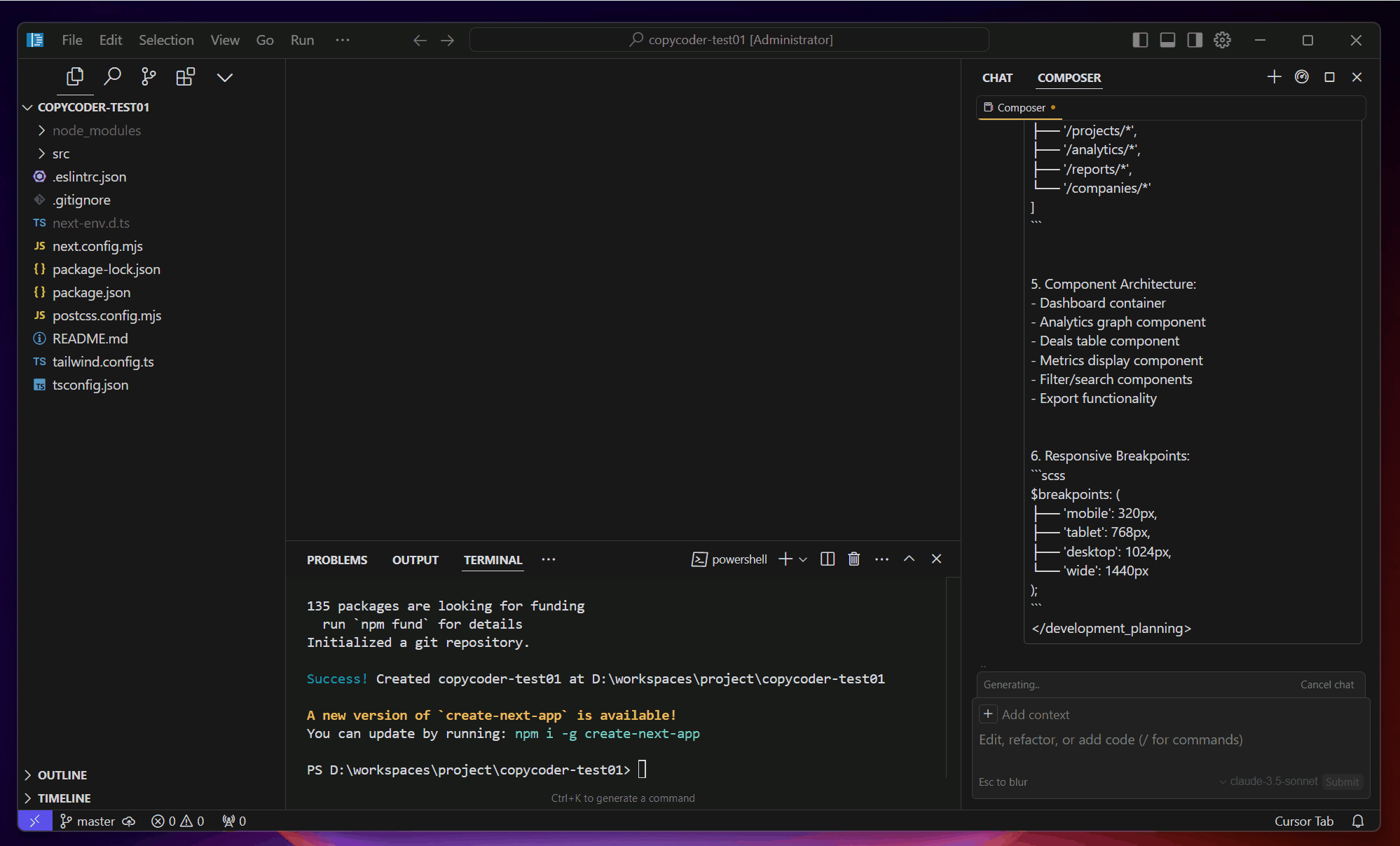
Task: Switch to the COMPOSER tab
Action: coord(1069,78)
